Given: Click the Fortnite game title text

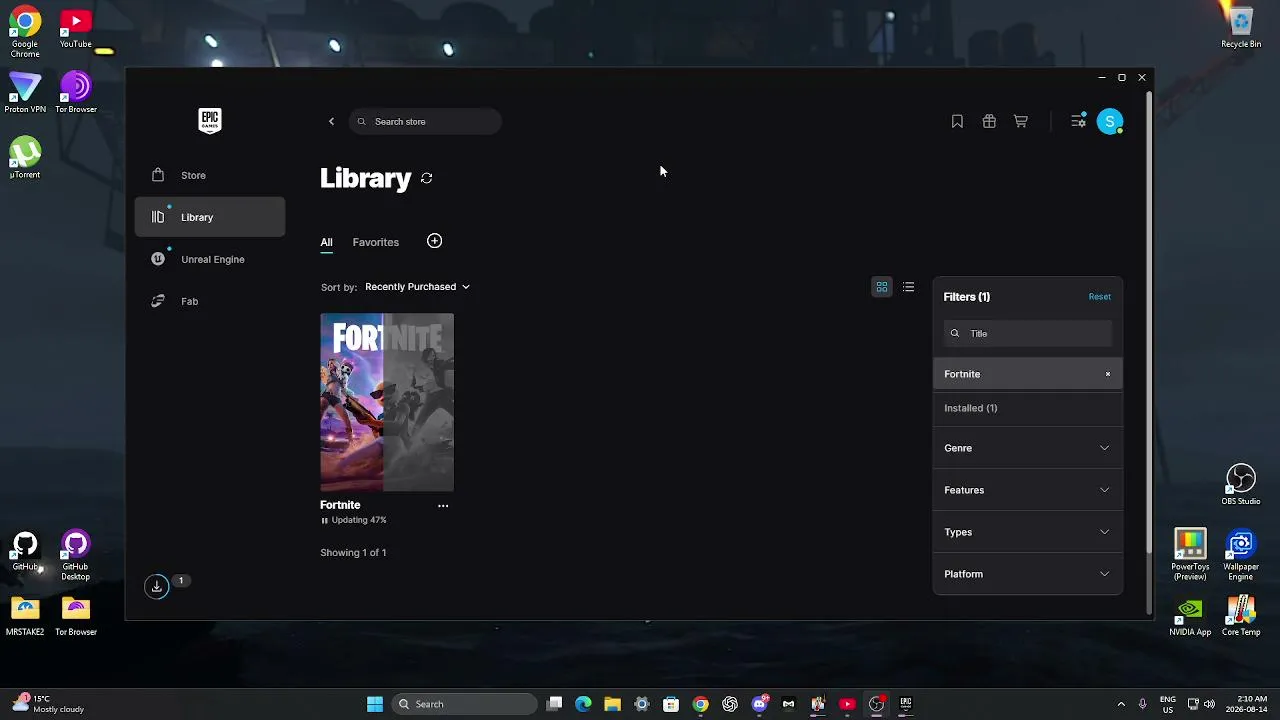Looking at the screenshot, I should [x=340, y=505].
